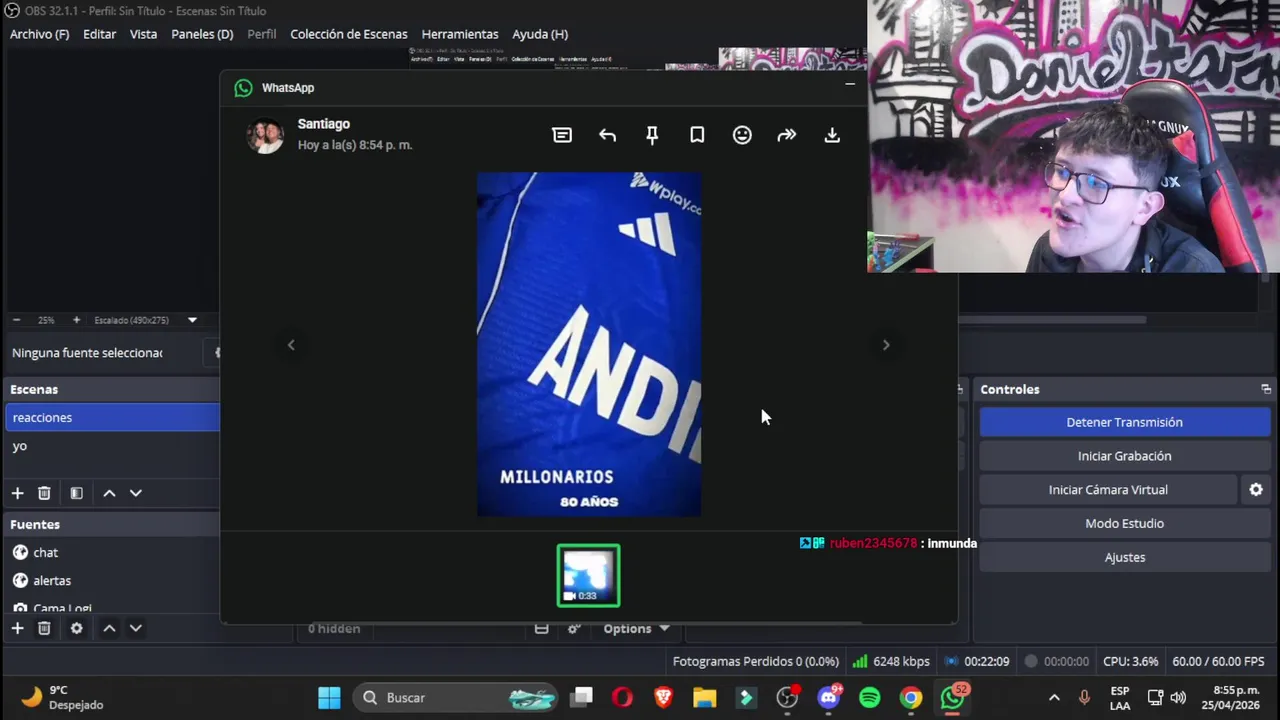Click the Fotogramas Perdidos status text
Viewport: 1280px width, 720px height.
[x=755, y=661]
